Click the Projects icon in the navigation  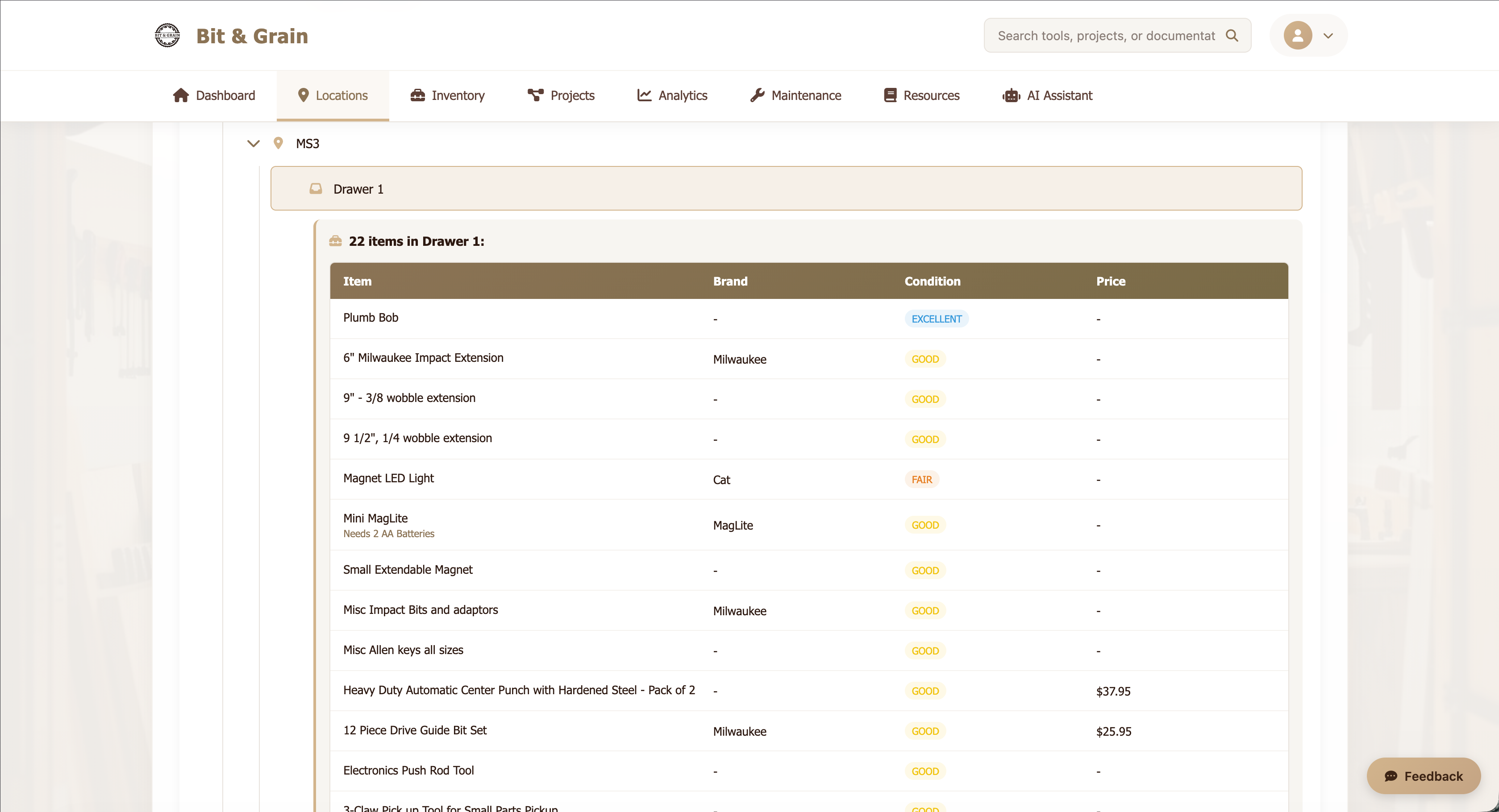tap(534, 95)
